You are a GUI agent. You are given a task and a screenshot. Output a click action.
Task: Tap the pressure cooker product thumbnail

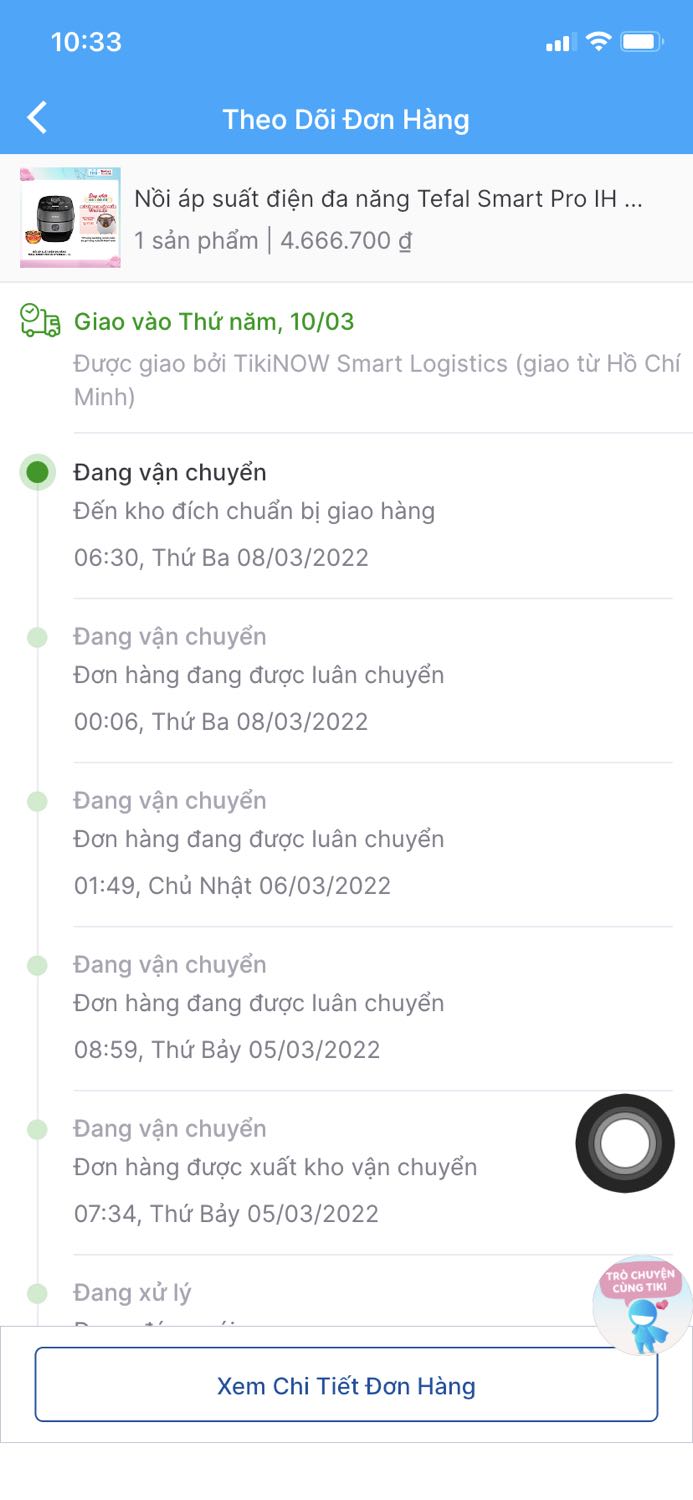[x=69, y=216]
